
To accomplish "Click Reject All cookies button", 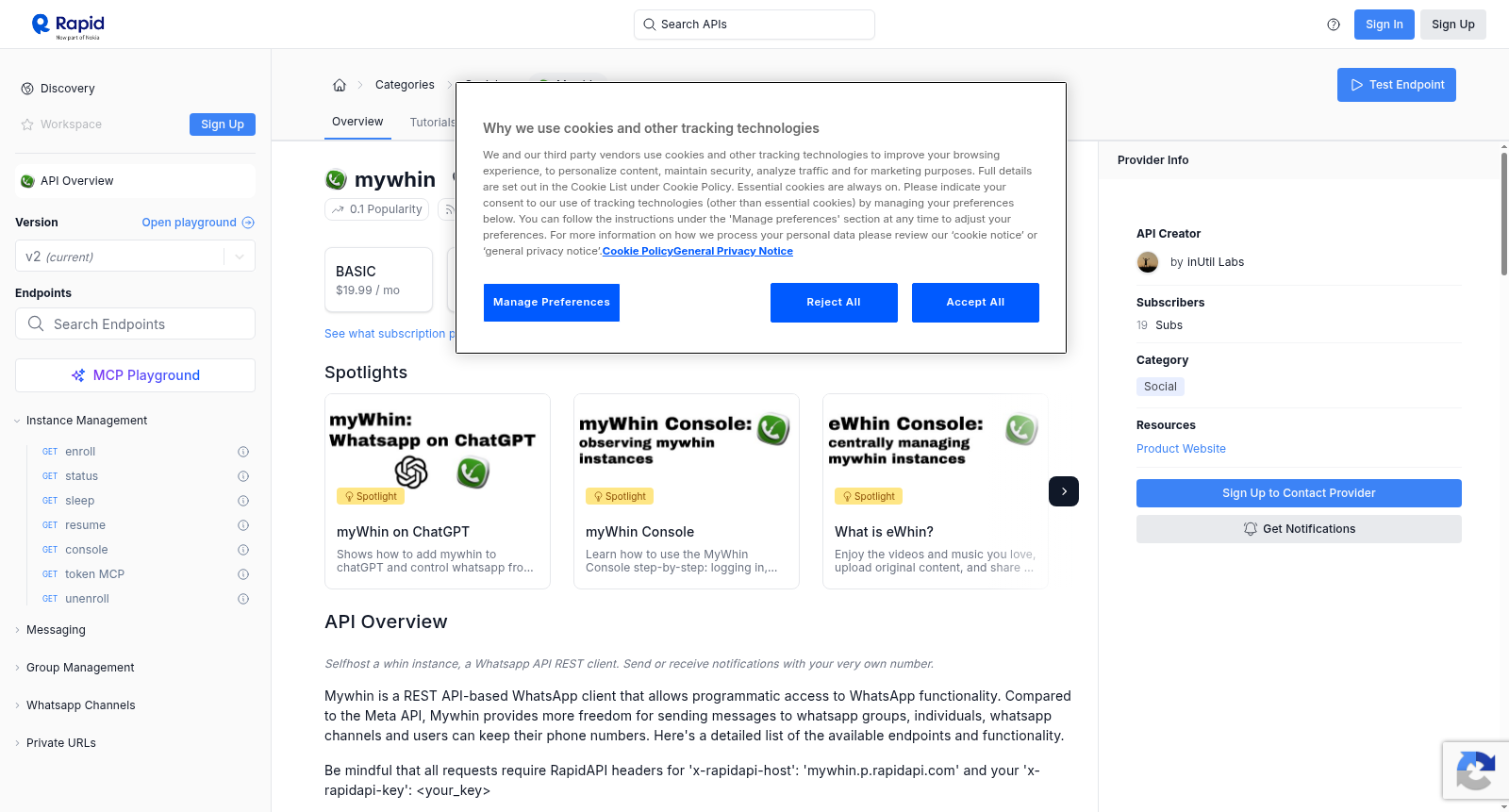I will (x=834, y=303).
